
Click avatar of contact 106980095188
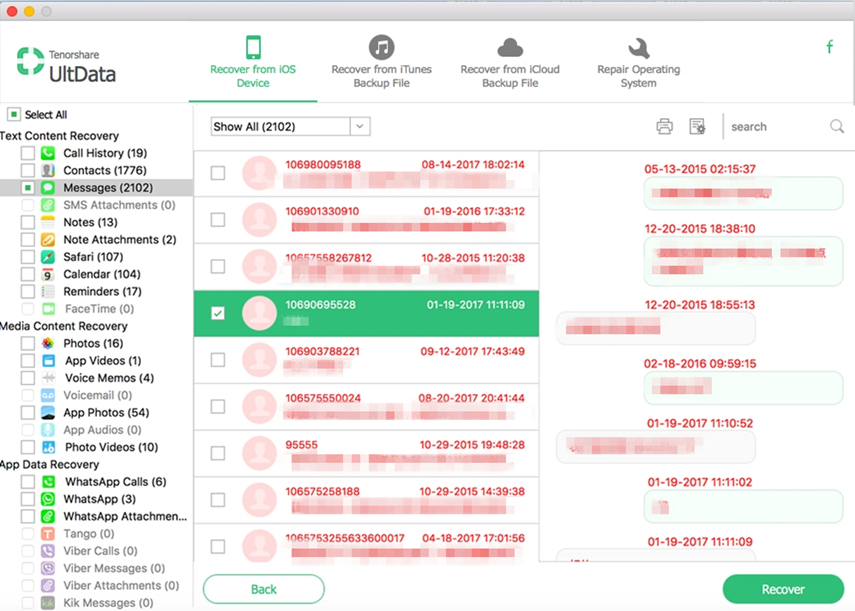click(x=260, y=173)
